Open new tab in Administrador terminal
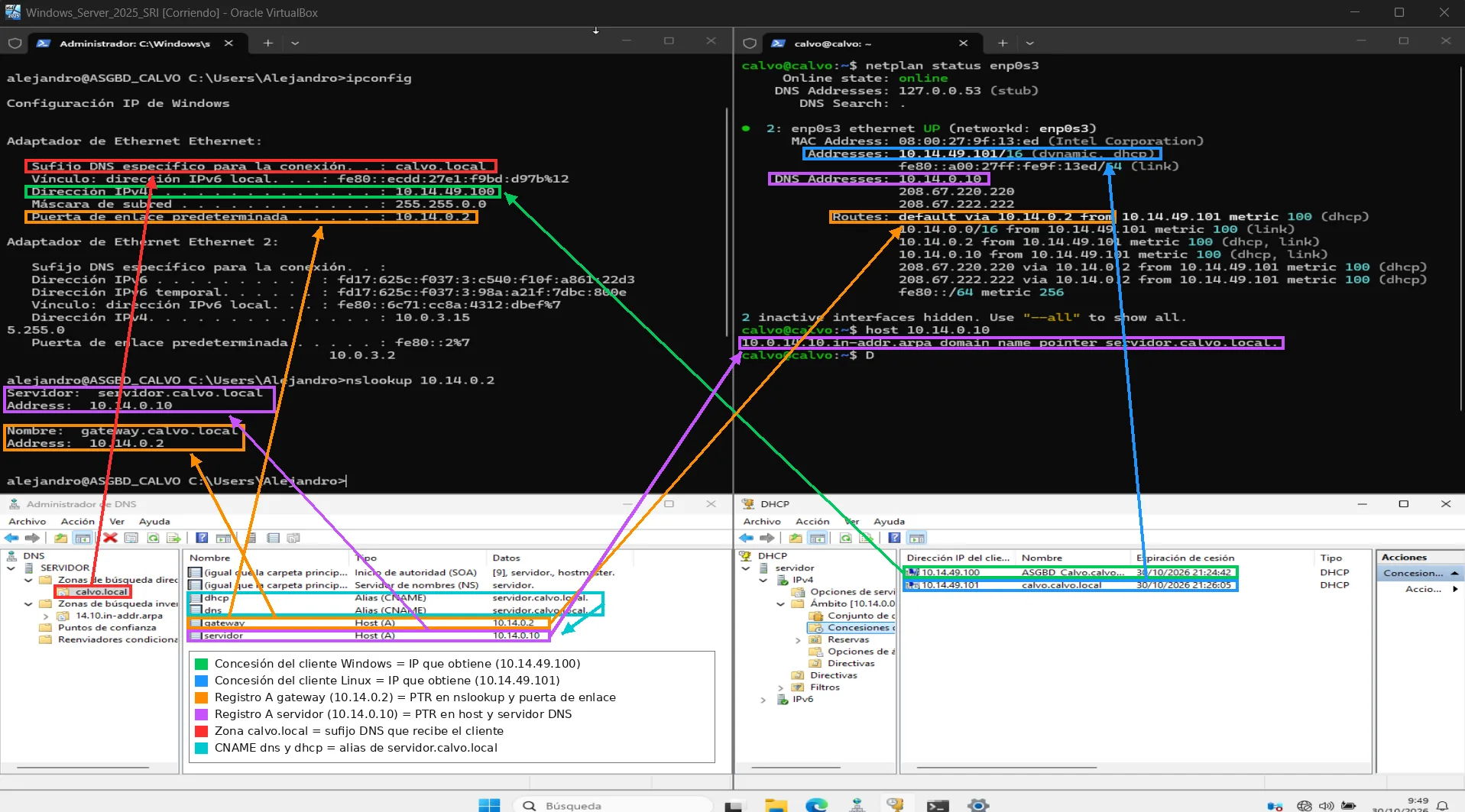Image resolution: width=1465 pixels, height=812 pixels. 267,44
